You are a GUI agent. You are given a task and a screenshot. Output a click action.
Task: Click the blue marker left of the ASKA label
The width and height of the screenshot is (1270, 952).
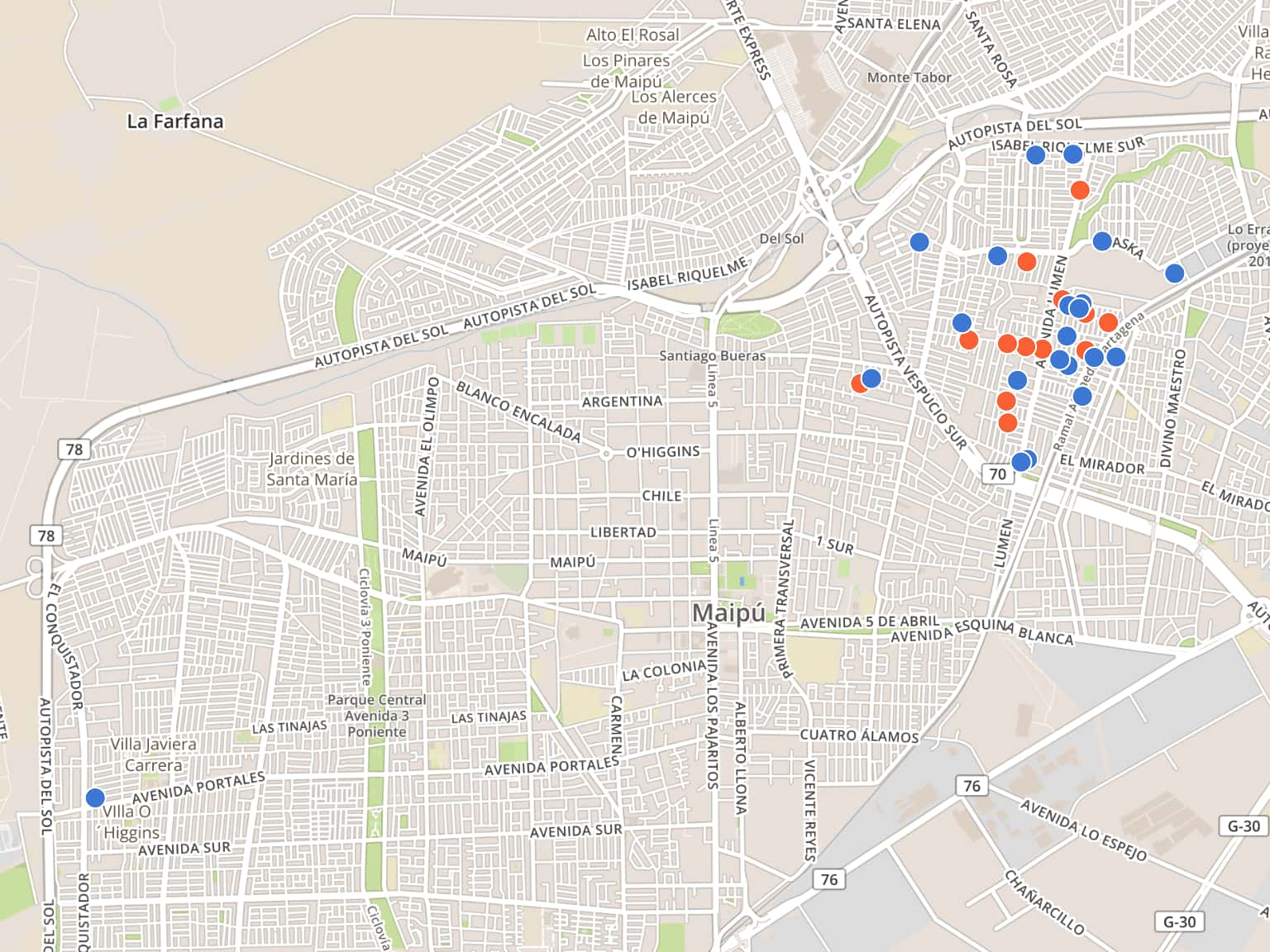tap(1101, 241)
